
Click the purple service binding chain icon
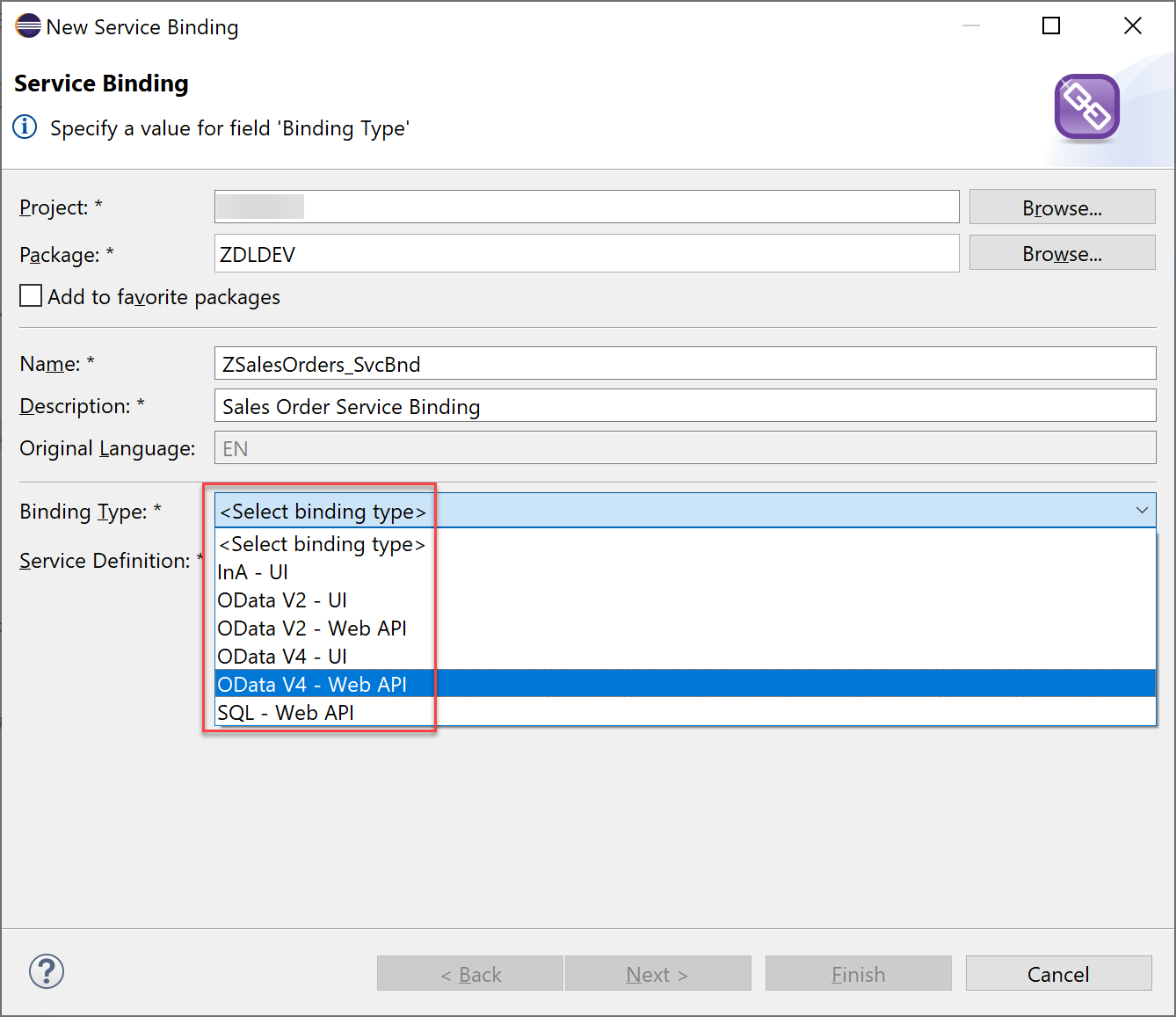1086,107
